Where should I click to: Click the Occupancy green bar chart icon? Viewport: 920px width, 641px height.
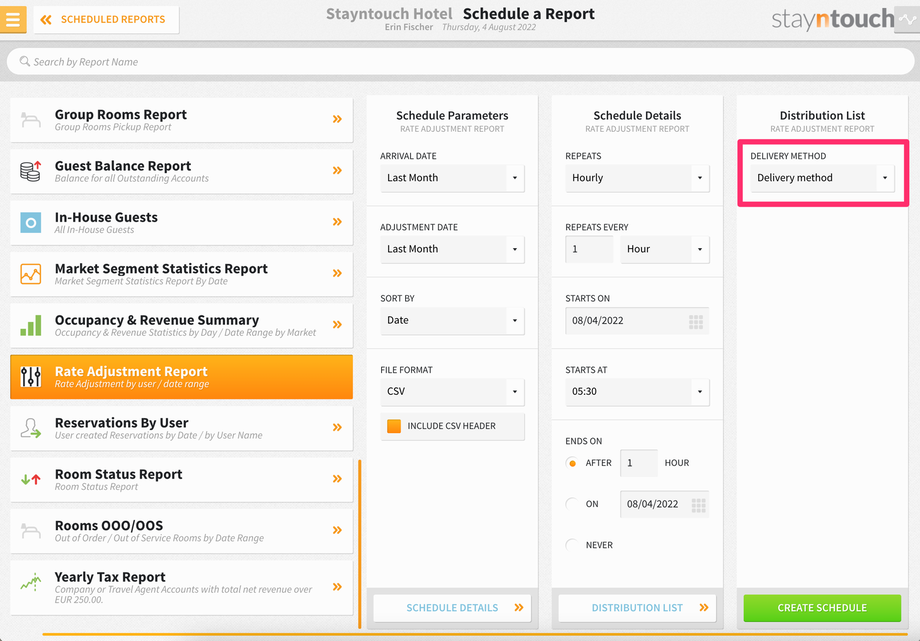click(31, 325)
